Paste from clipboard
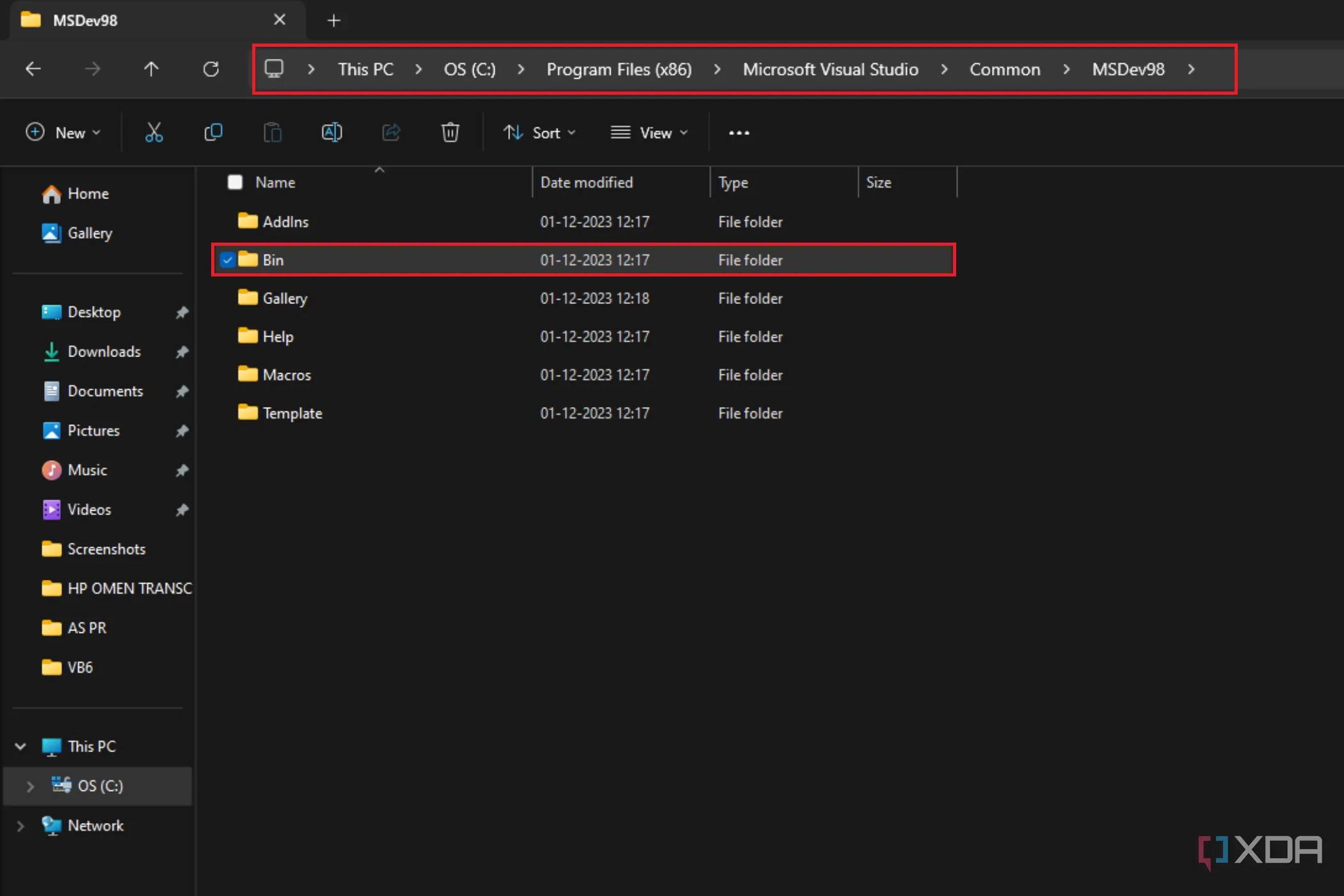The height and width of the screenshot is (896, 1344). point(272,132)
